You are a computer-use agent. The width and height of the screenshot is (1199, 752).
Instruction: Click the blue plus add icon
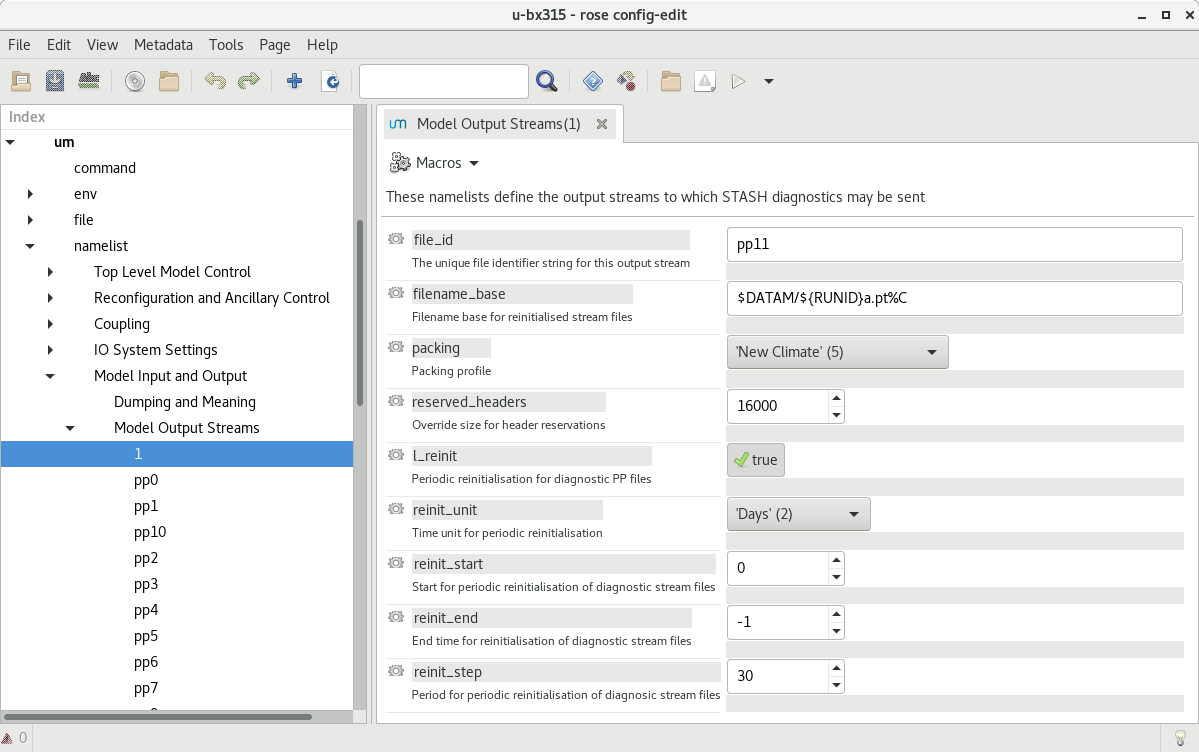click(x=294, y=81)
